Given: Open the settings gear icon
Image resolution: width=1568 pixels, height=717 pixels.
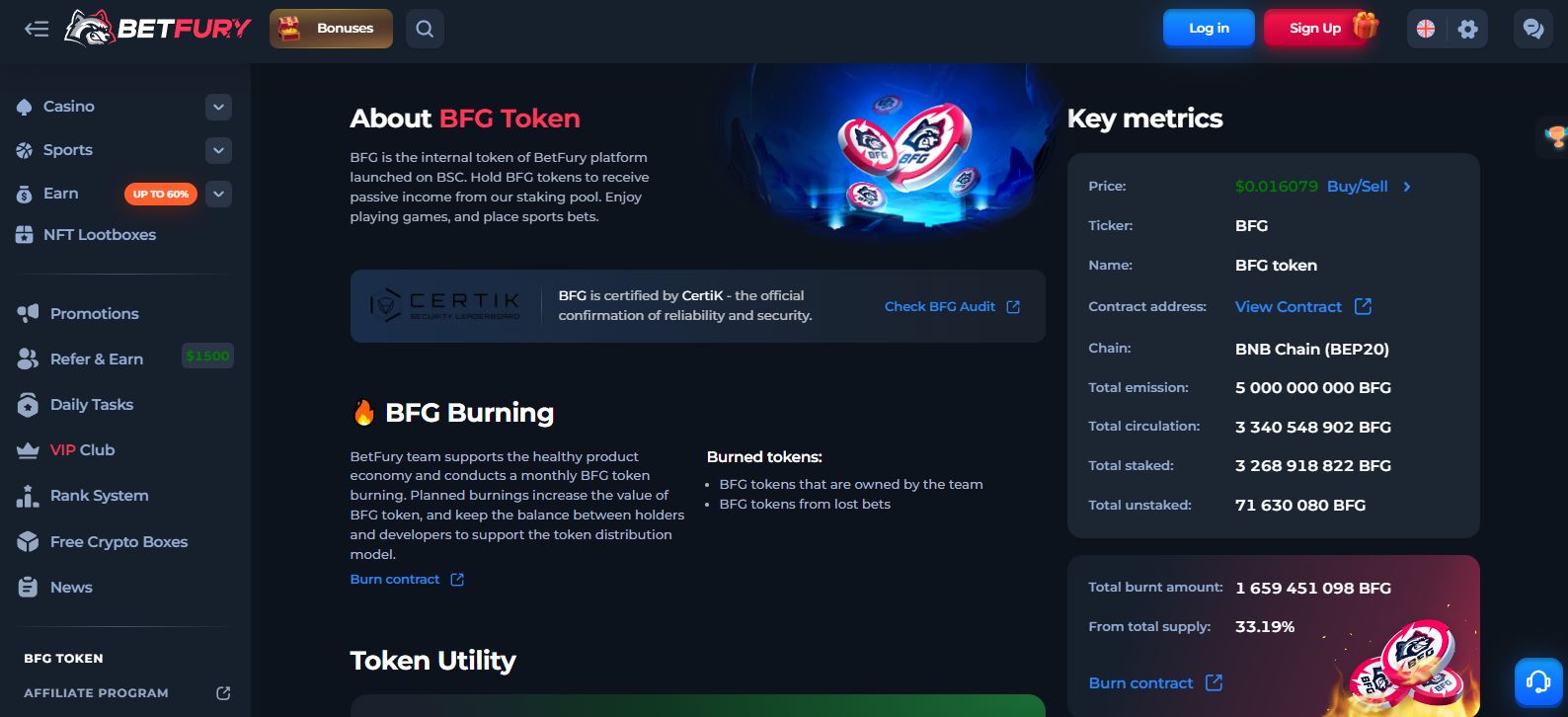Looking at the screenshot, I should 1468,29.
